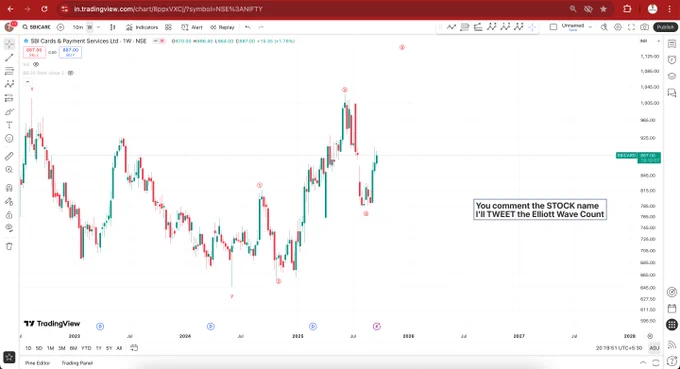Open quick search magnifier in top bar
The height and width of the screenshot is (369, 680).
click(x=604, y=27)
